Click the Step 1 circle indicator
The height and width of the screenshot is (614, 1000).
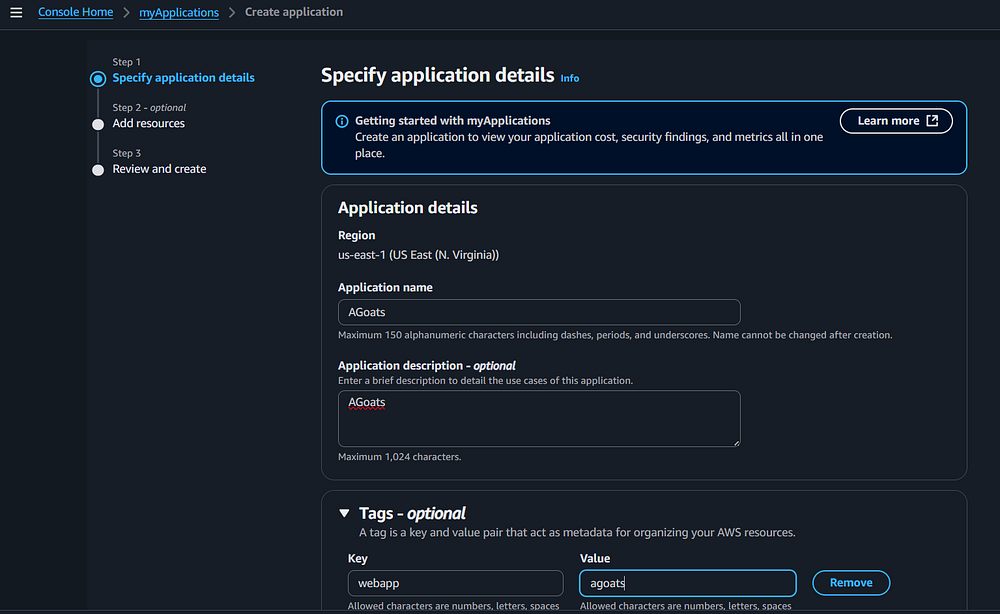point(98,79)
